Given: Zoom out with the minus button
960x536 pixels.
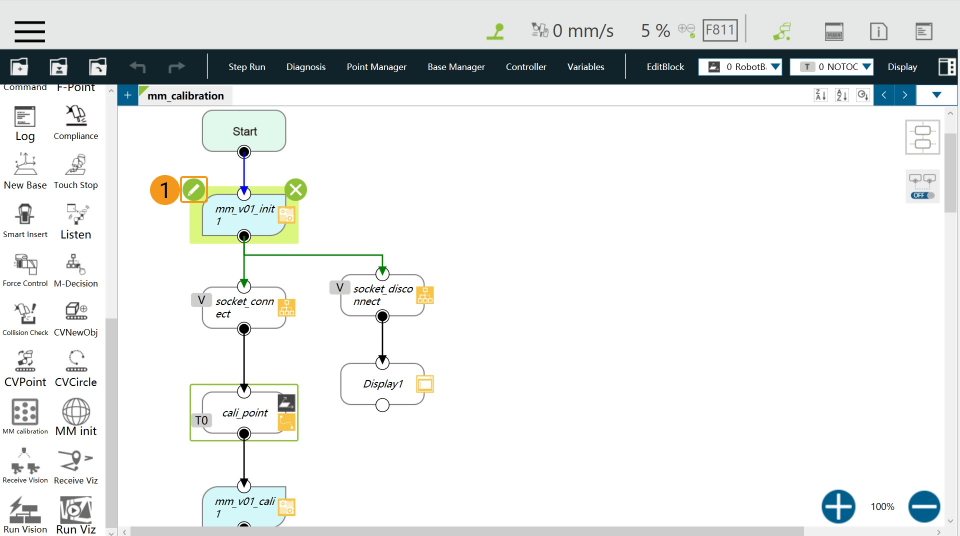Looking at the screenshot, I should 924,507.
